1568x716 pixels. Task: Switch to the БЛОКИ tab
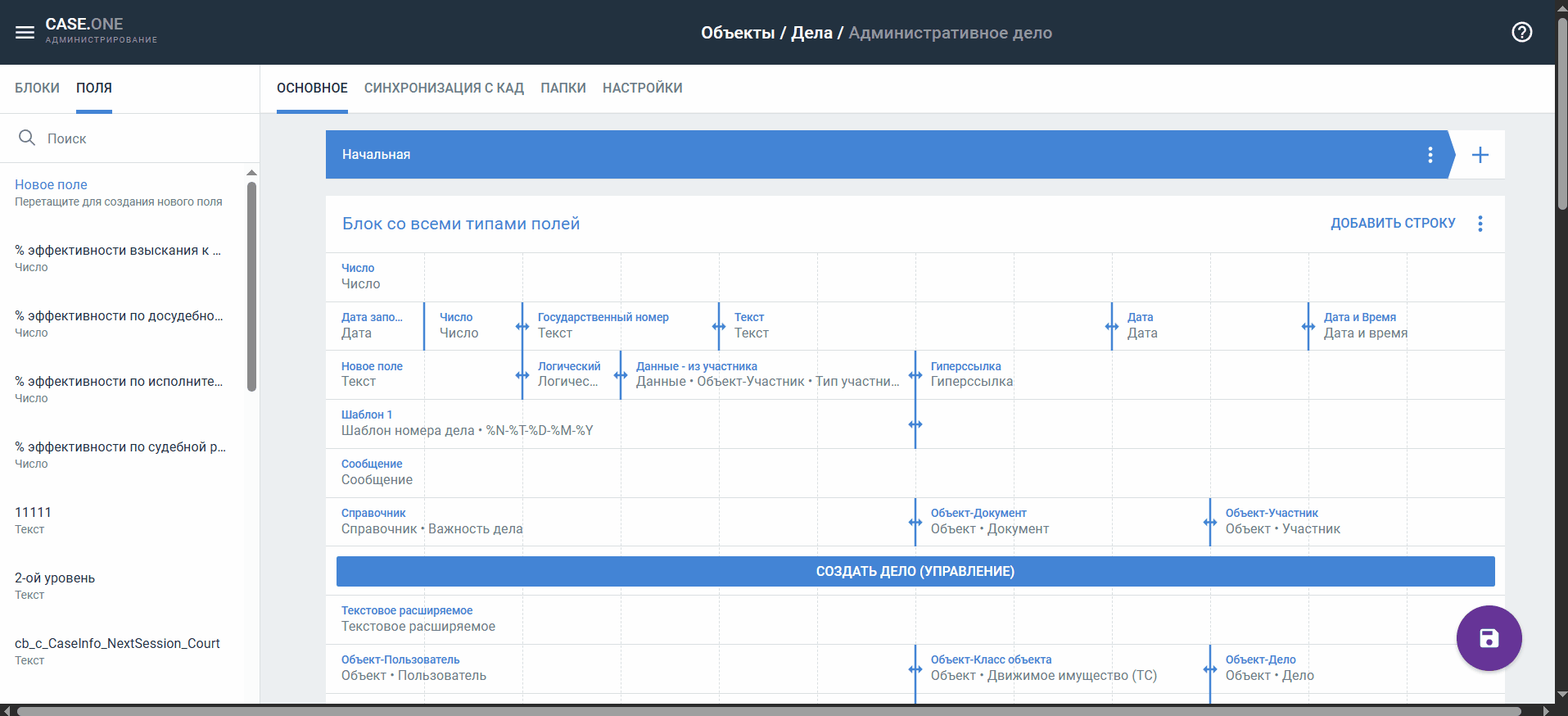point(37,88)
